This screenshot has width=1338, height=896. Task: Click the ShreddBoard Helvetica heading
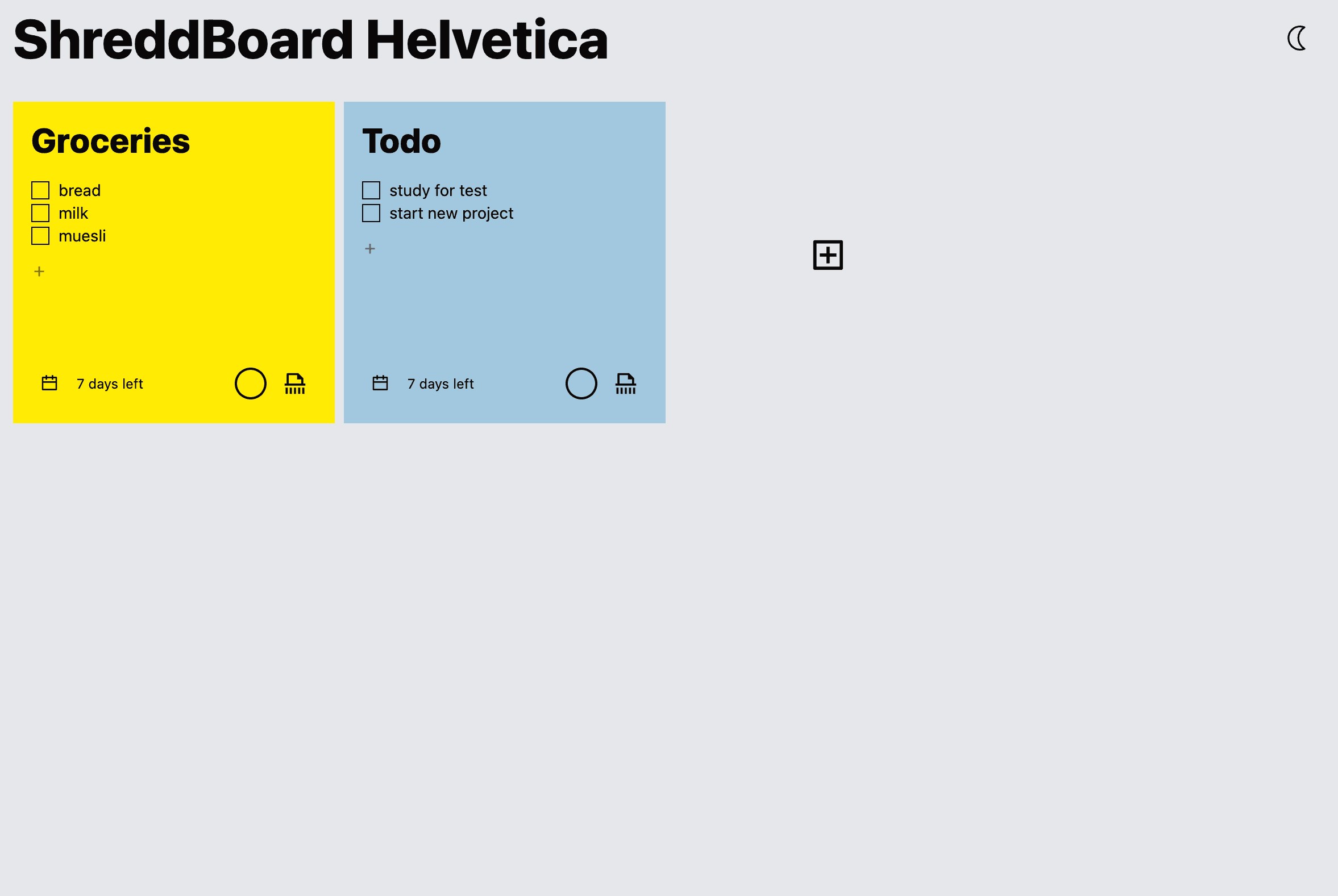310,40
